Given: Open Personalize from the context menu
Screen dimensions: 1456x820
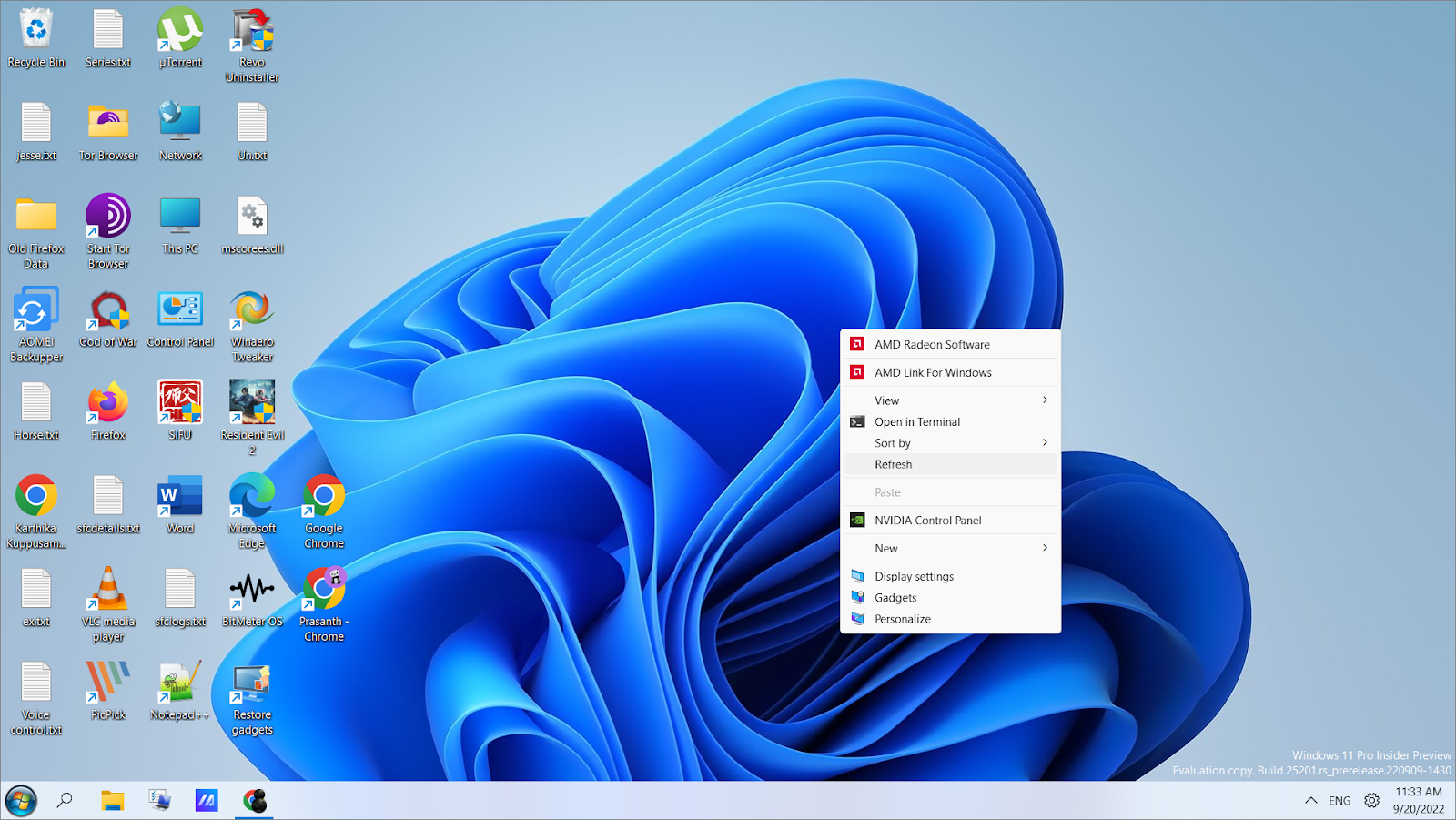Looking at the screenshot, I should click(903, 619).
